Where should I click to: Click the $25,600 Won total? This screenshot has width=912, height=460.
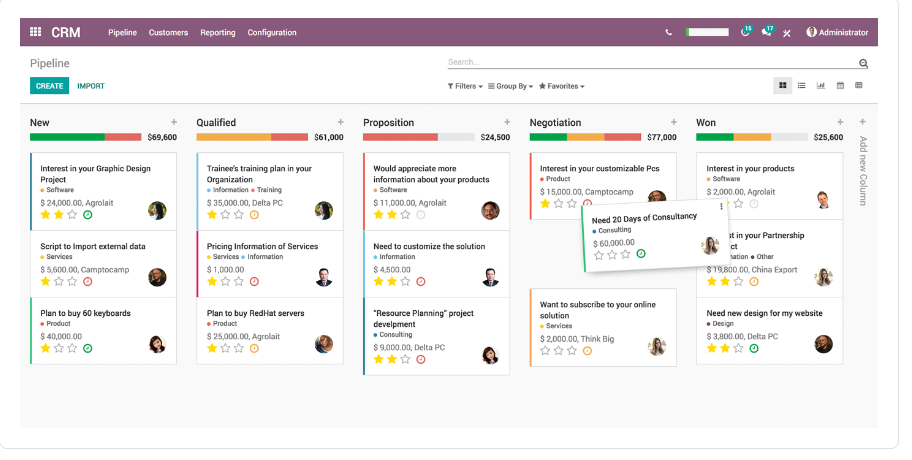pos(828,137)
